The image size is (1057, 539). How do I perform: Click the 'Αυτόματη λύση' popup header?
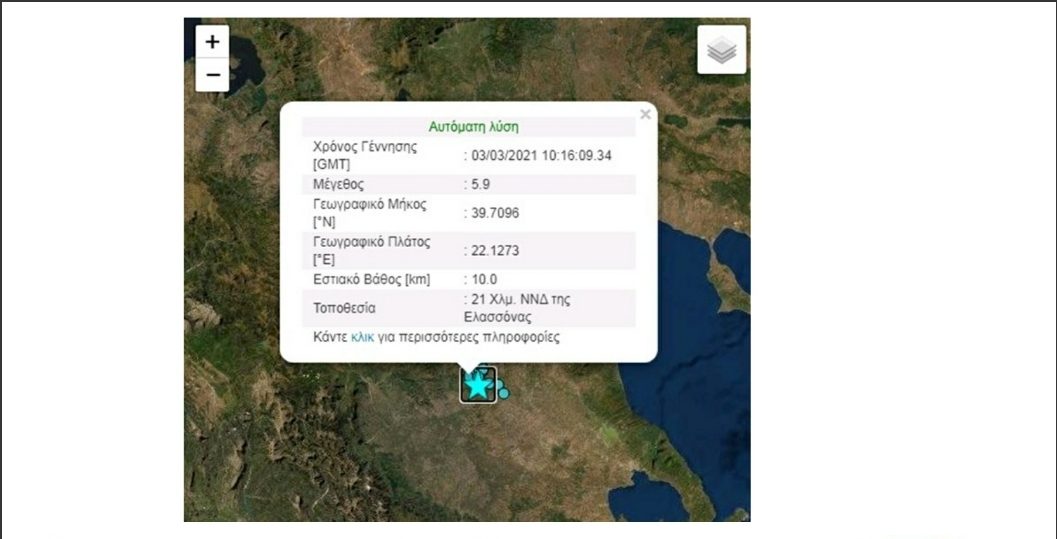coord(473,127)
